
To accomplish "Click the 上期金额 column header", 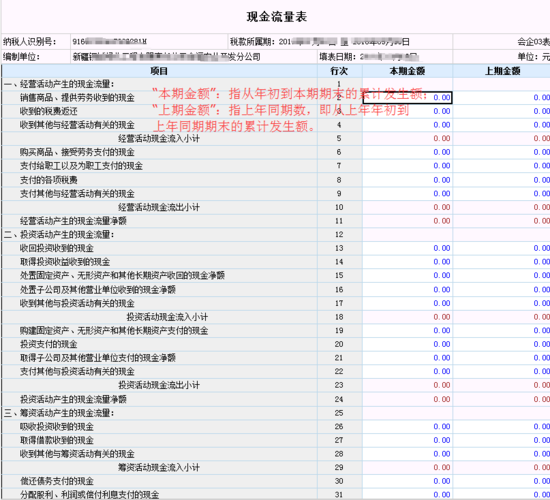I will pos(502,71).
